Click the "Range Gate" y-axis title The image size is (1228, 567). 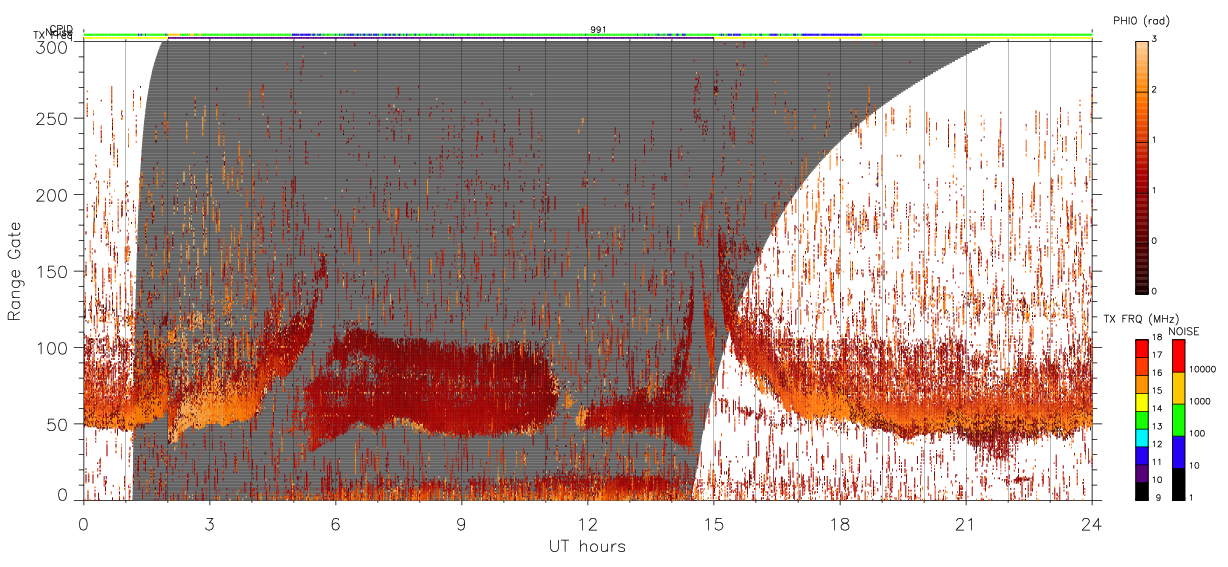14,270
